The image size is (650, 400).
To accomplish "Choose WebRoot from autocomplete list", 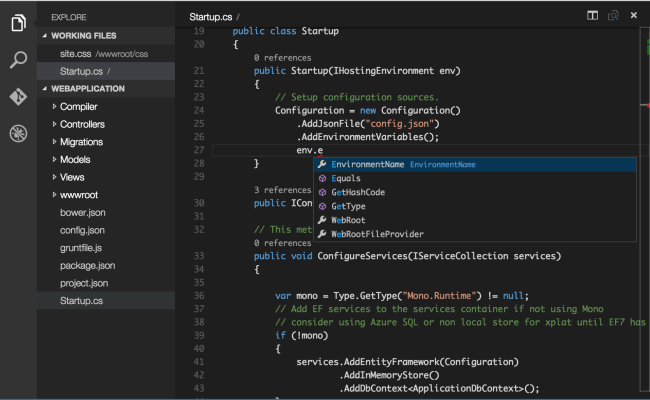I will [x=475, y=220].
